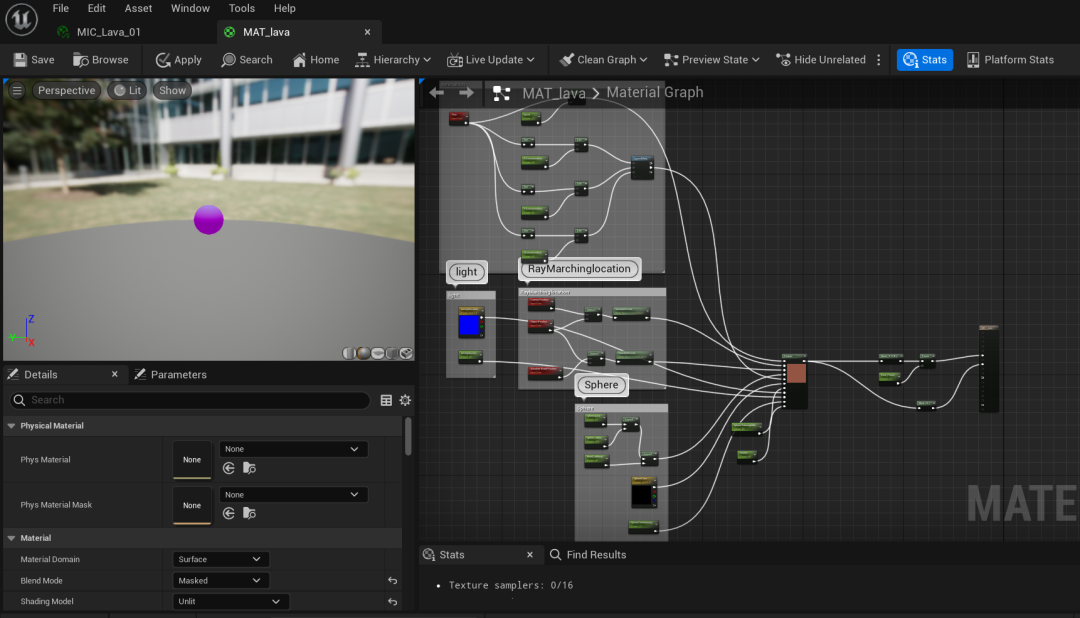The width and height of the screenshot is (1080, 618).
Task: Navigate back in the material graph
Action: click(436, 93)
